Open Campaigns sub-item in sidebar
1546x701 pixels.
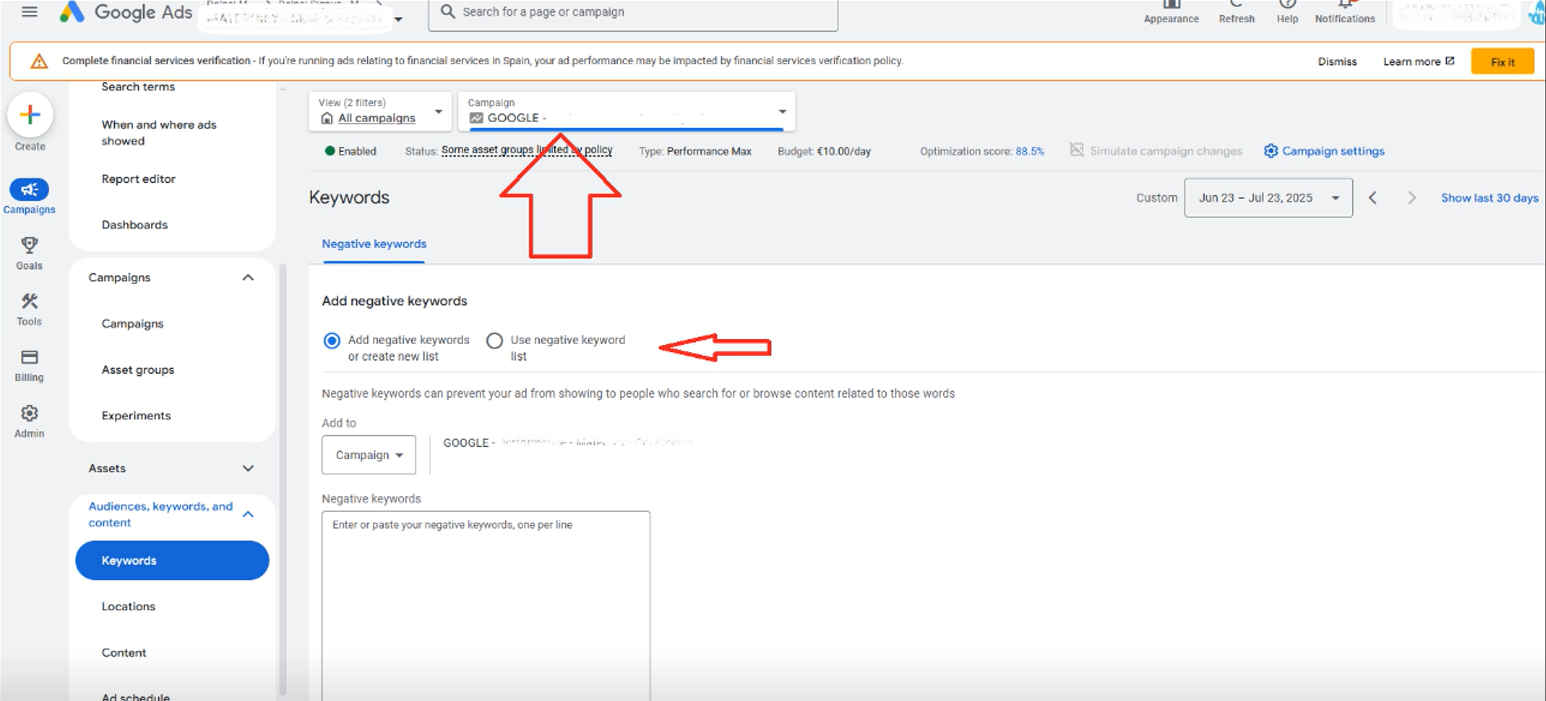[132, 324]
